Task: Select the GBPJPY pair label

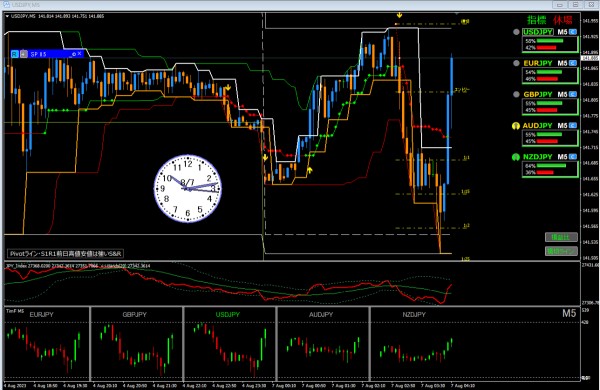Action: click(x=538, y=94)
